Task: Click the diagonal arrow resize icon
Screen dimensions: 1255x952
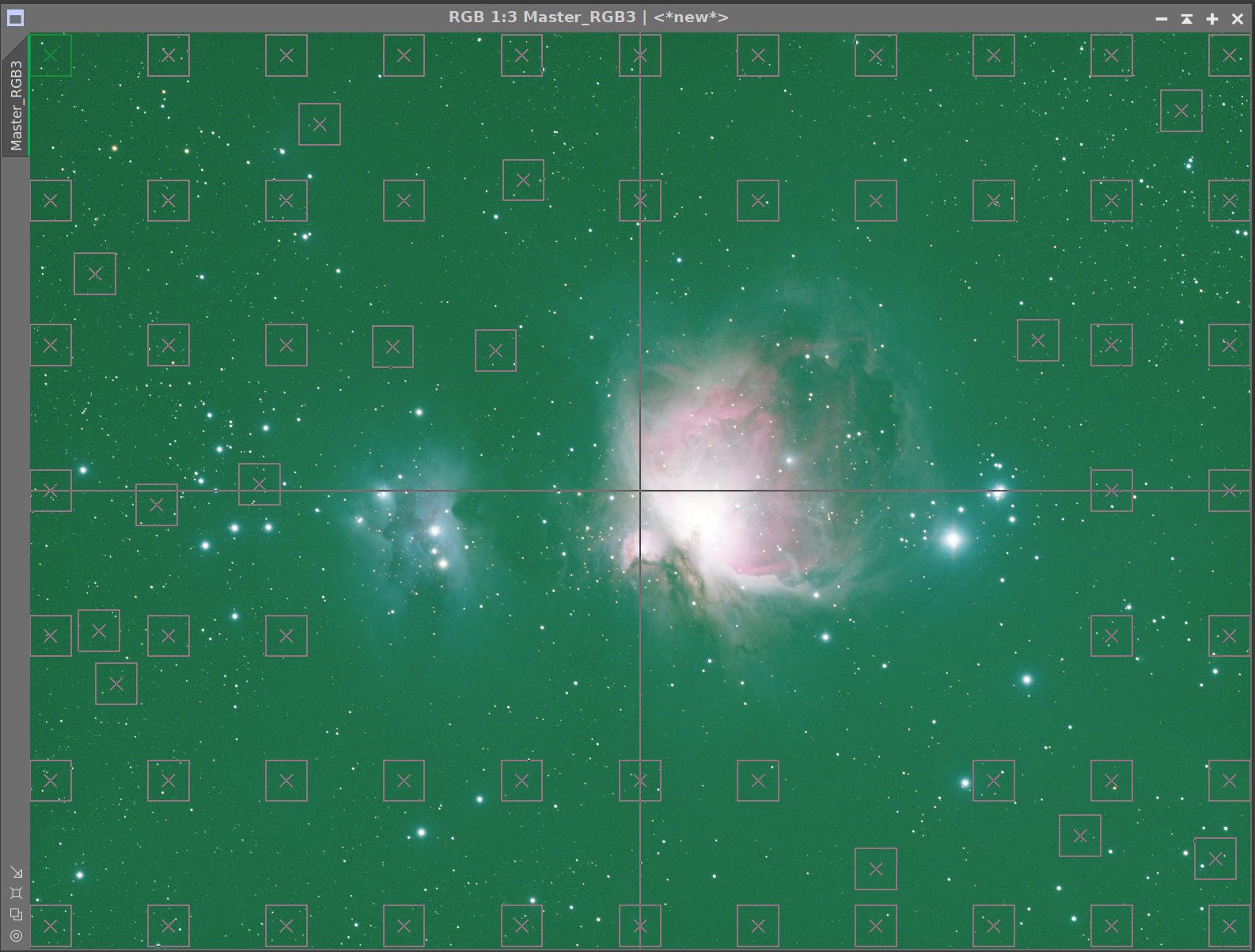Action: (16, 872)
